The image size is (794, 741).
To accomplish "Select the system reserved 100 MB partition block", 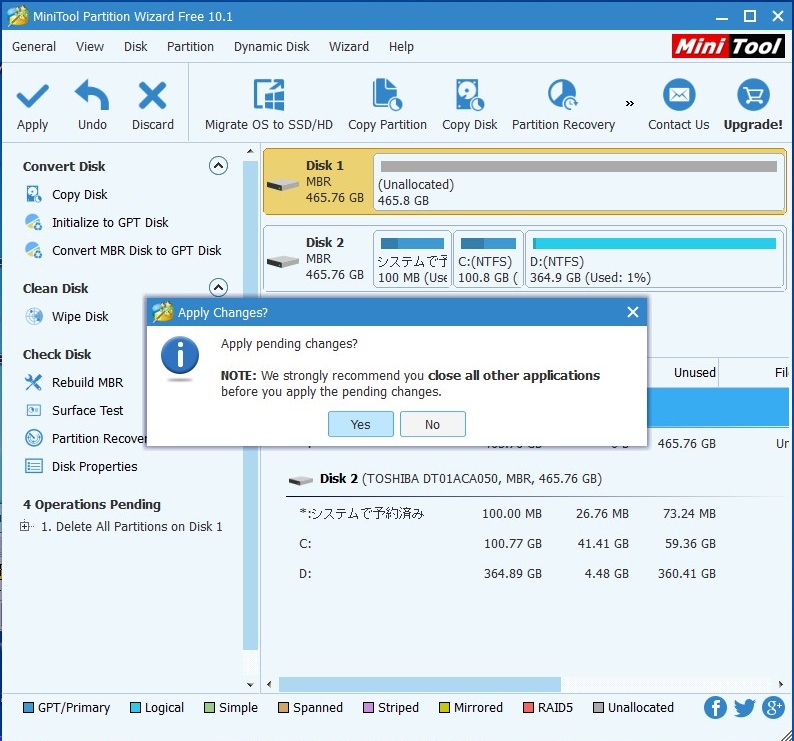I will pos(412,259).
